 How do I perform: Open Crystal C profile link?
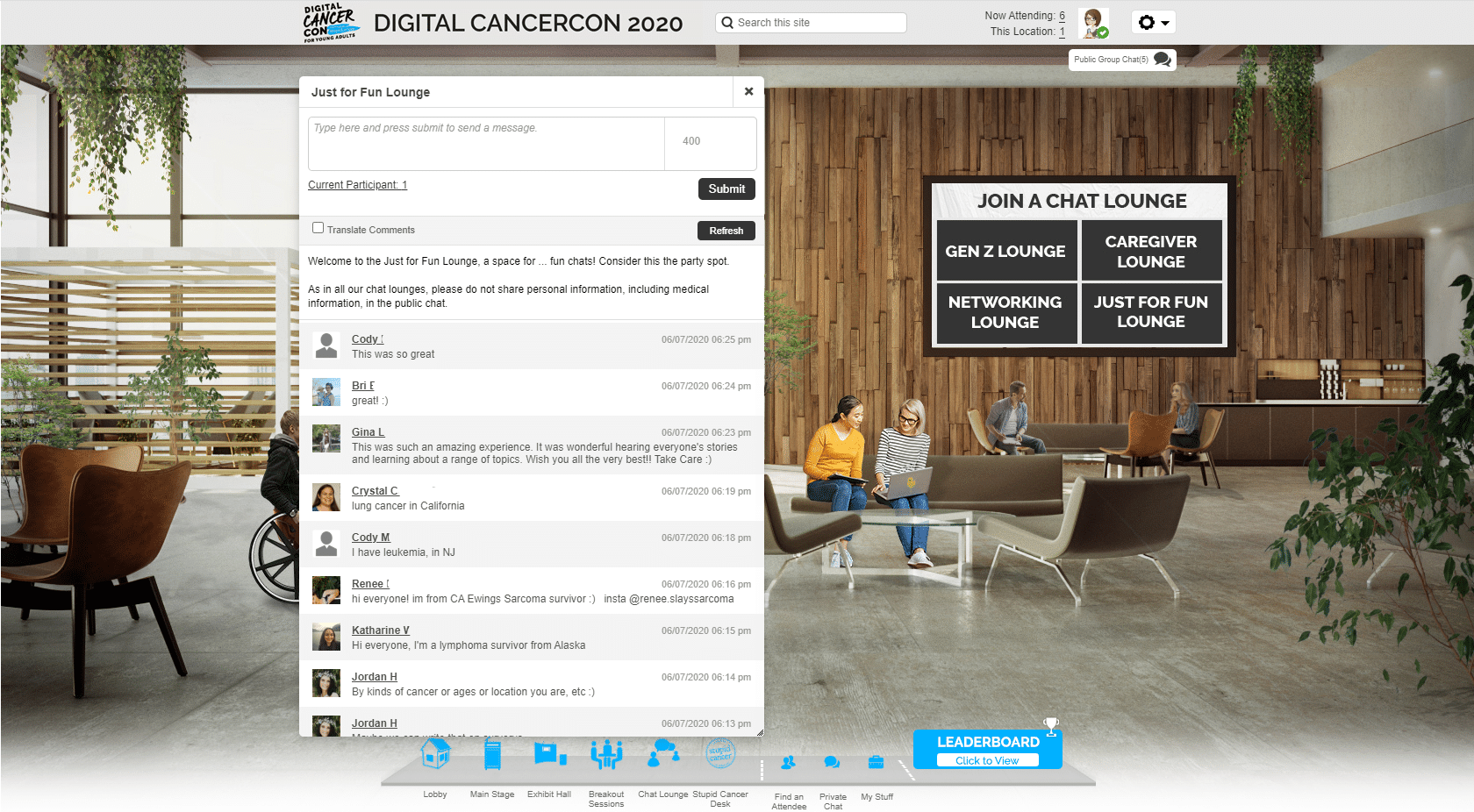(375, 491)
